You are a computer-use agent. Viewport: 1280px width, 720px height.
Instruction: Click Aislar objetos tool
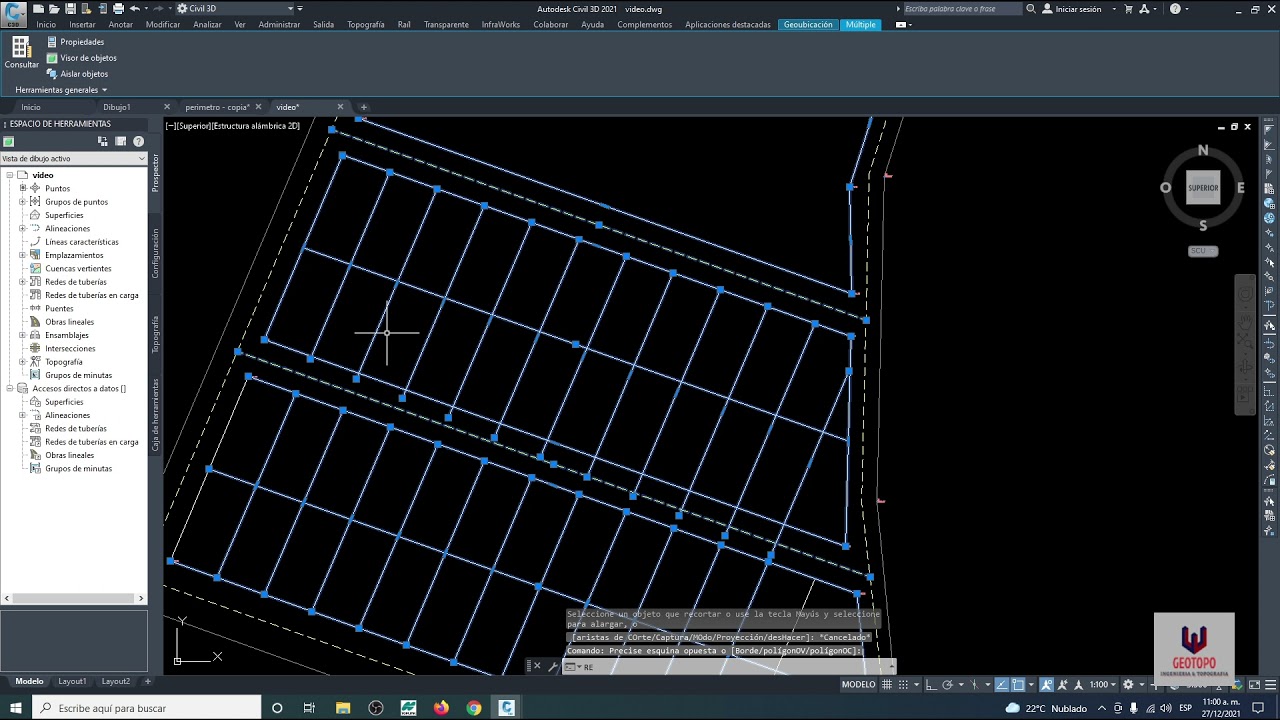(x=77, y=74)
